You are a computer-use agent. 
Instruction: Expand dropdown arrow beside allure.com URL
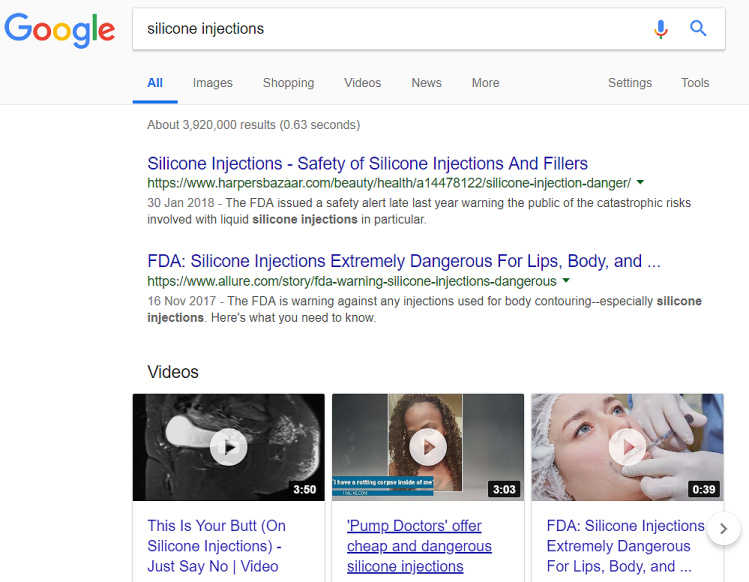[566, 280]
